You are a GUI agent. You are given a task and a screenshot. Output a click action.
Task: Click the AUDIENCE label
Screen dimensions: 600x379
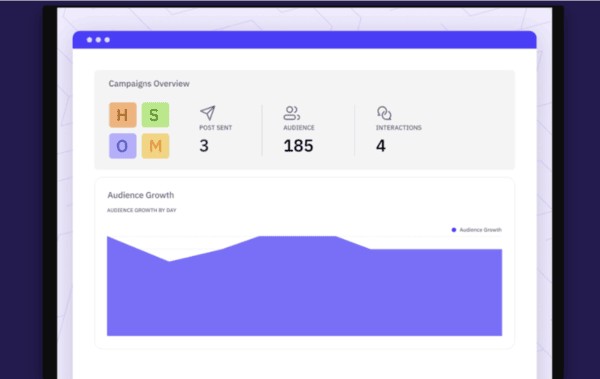pyautogui.click(x=299, y=128)
